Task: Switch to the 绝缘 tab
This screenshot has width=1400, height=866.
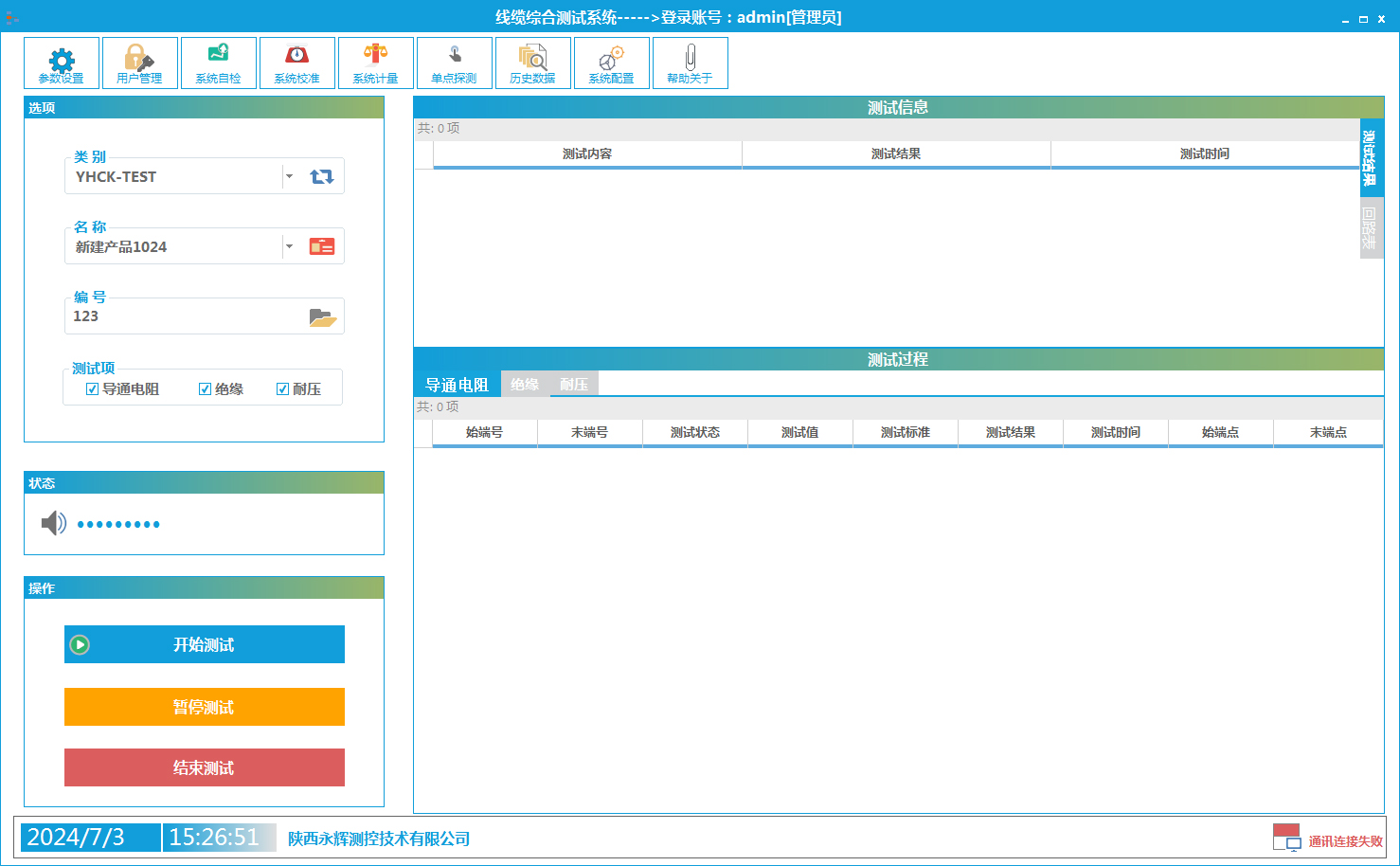Action: [525, 385]
